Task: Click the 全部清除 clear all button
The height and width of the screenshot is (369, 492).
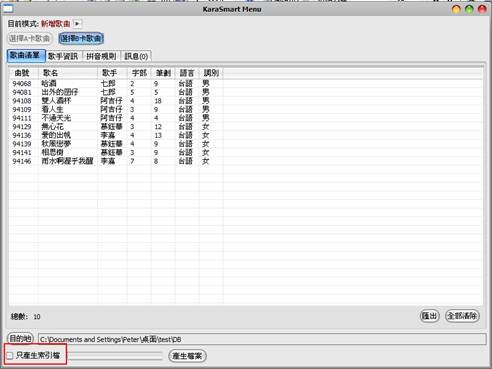Action: click(x=462, y=316)
